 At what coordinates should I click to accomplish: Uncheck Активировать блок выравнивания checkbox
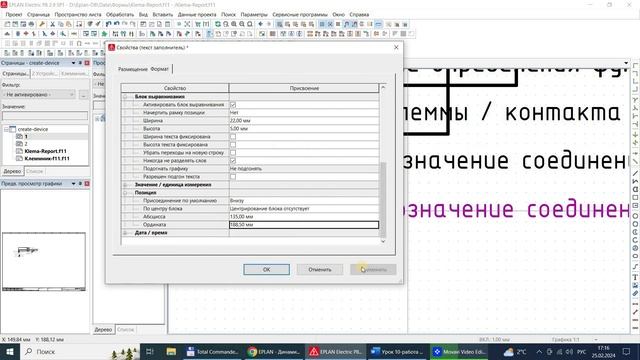click(233, 105)
